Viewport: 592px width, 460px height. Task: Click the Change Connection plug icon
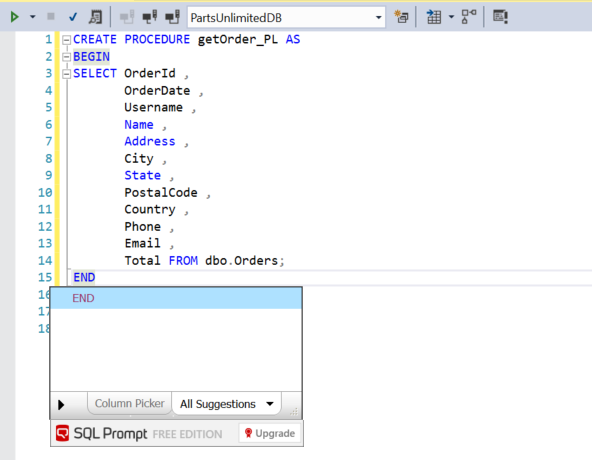tap(150, 17)
